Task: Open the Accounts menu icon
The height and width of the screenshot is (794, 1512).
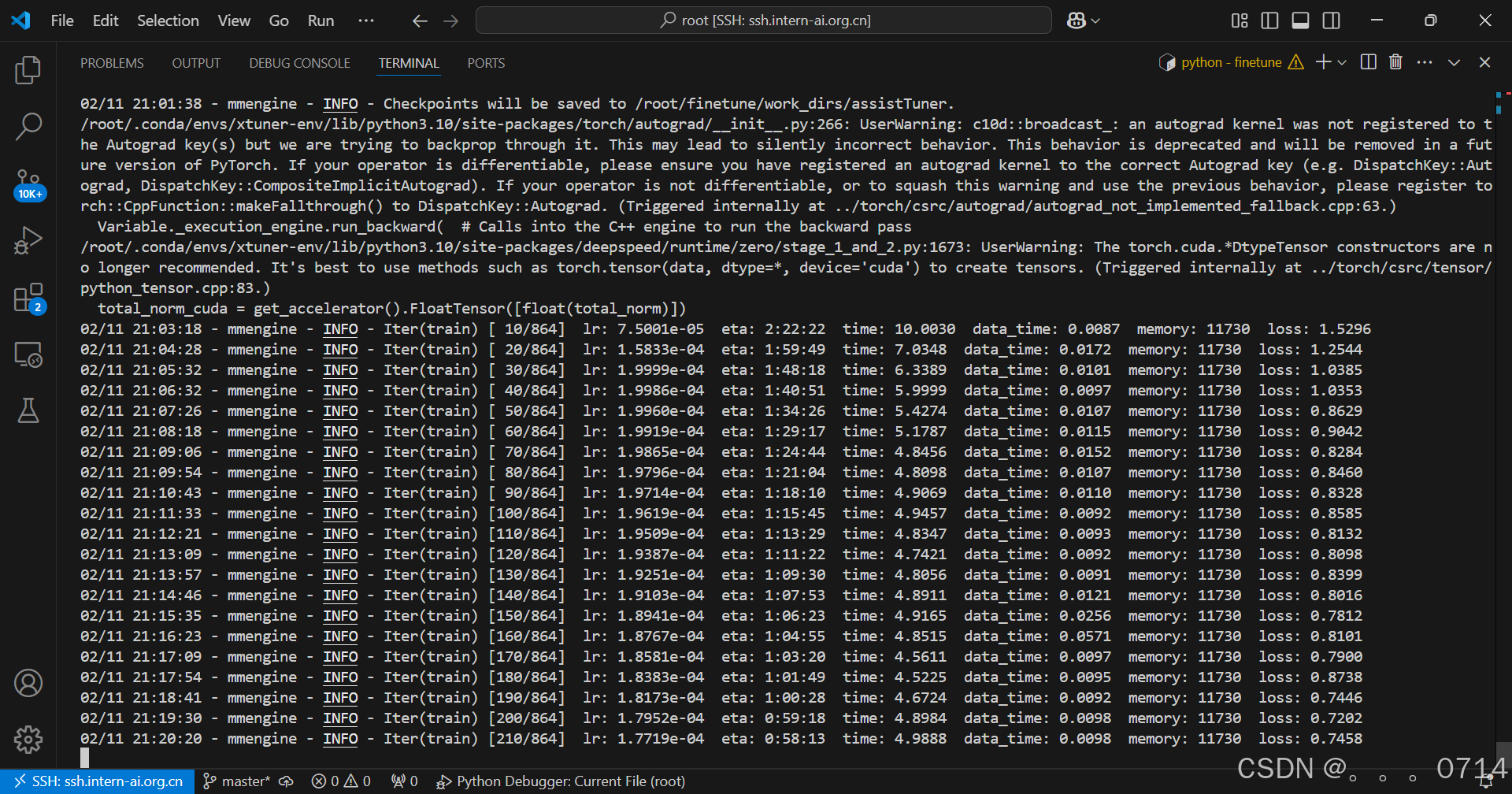Action: [28, 683]
